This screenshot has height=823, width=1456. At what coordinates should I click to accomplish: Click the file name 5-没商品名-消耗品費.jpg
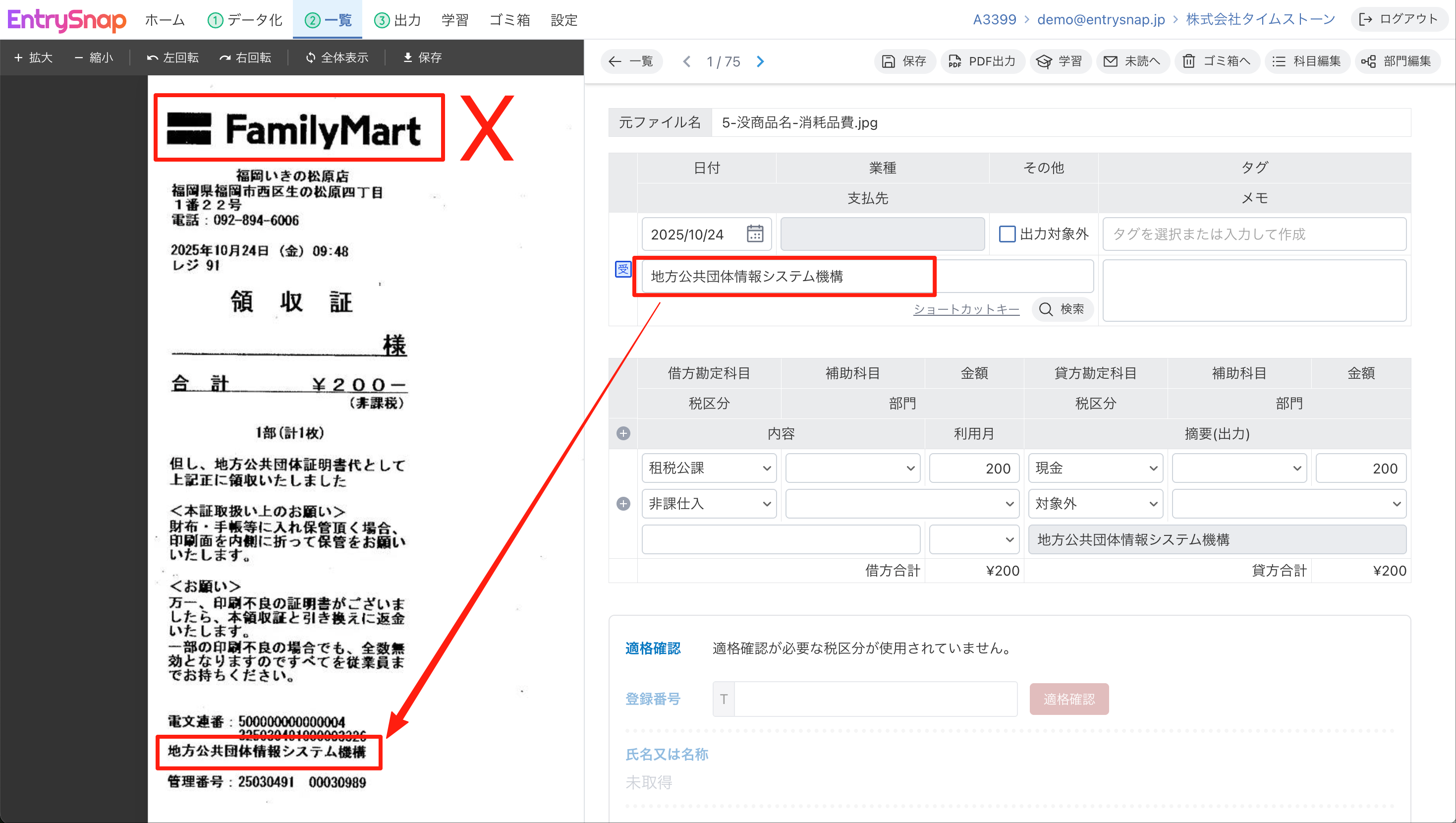(799, 122)
